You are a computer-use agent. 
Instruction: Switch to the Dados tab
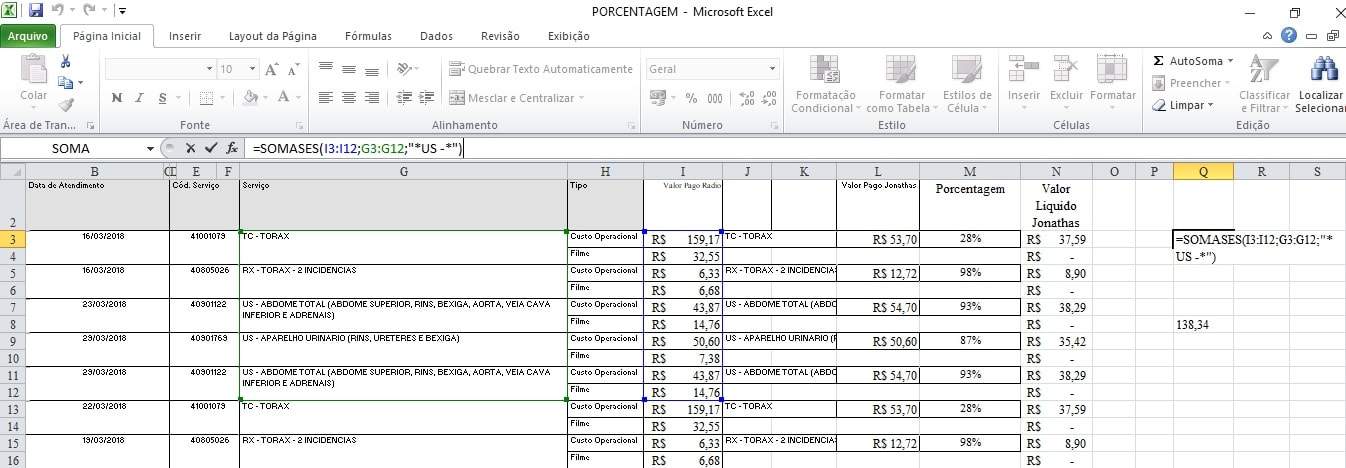pyautogui.click(x=436, y=36)
